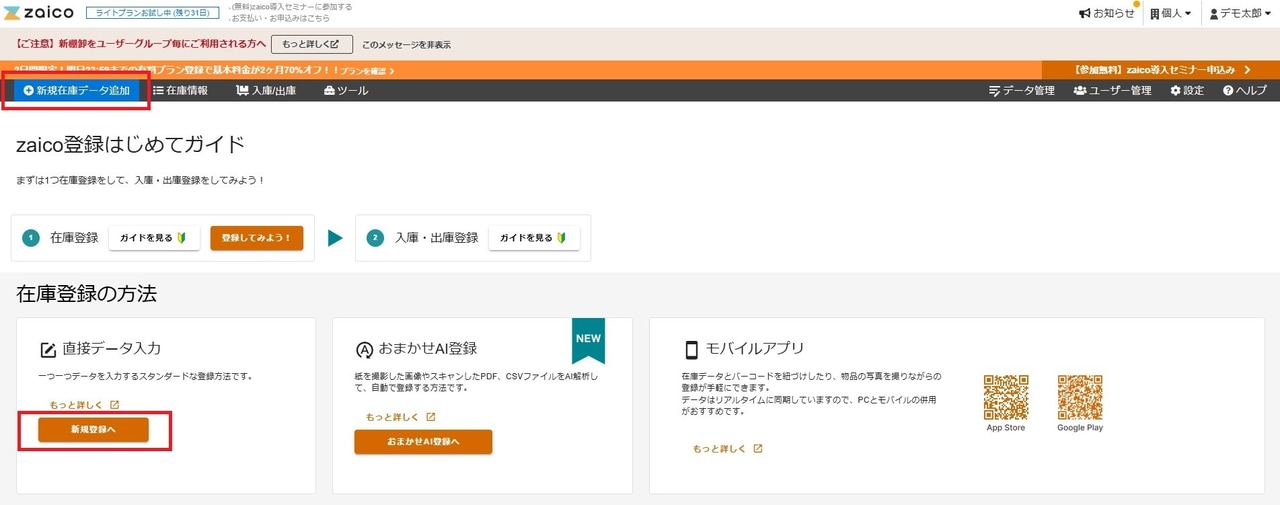Image resolution: width=1280 pixels, height=505 pixels.
Task: Click zaico導入セミナー申込み banner button
Action: coord(1160,70)
